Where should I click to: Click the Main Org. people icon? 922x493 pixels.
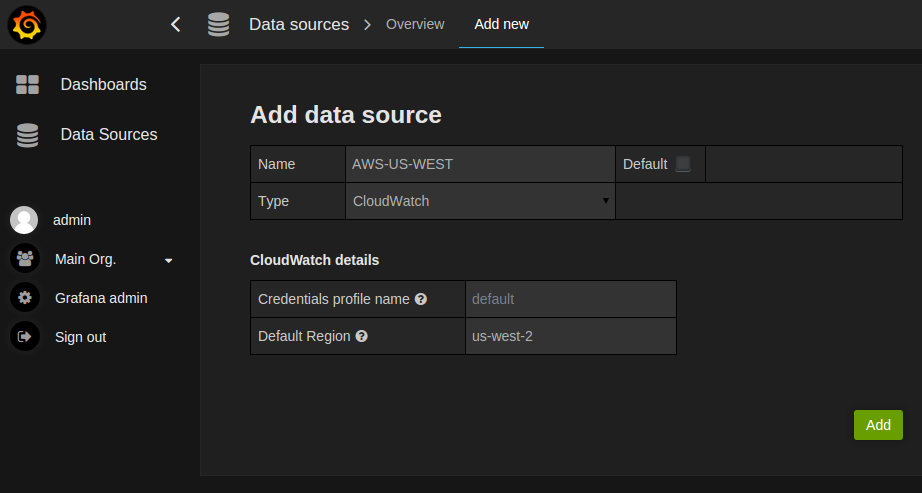point(24,259)
